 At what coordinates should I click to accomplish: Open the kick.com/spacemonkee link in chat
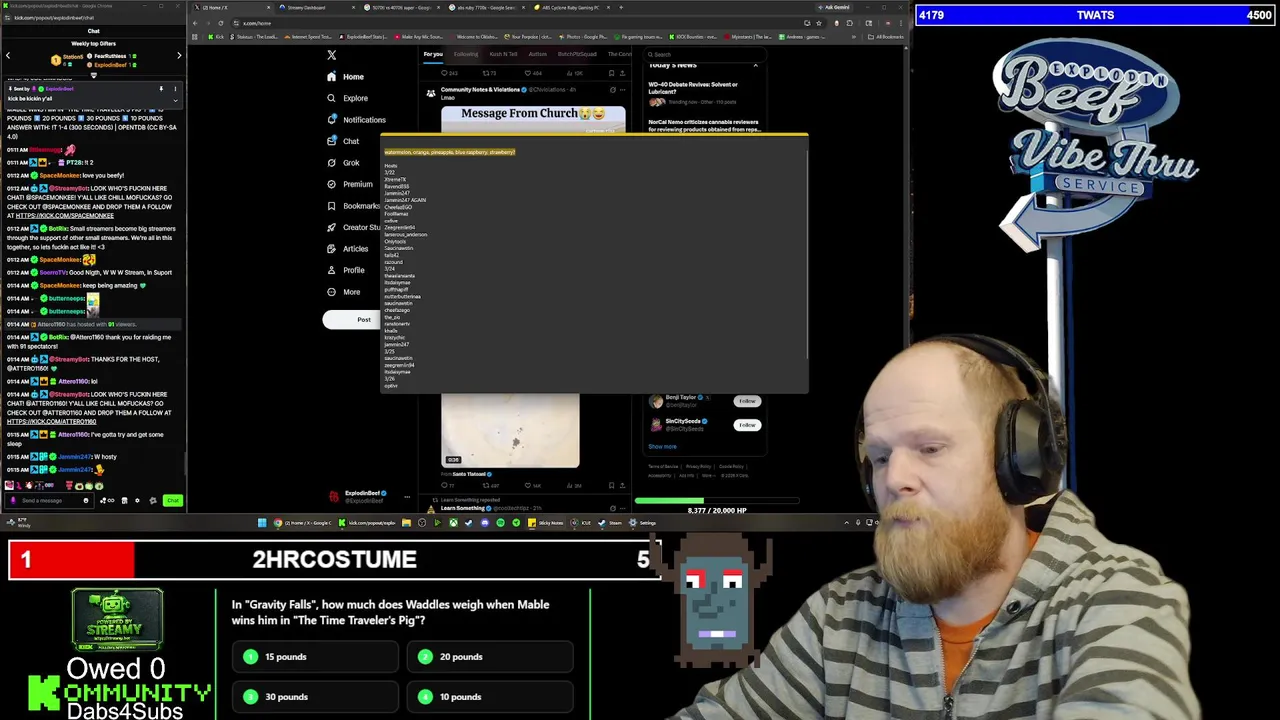click(x=64, y=216)
